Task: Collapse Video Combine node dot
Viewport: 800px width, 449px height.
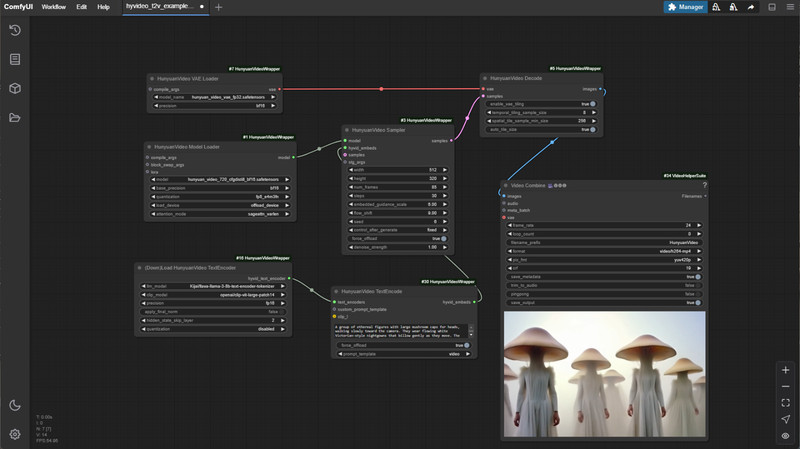Action: (506, 186)
